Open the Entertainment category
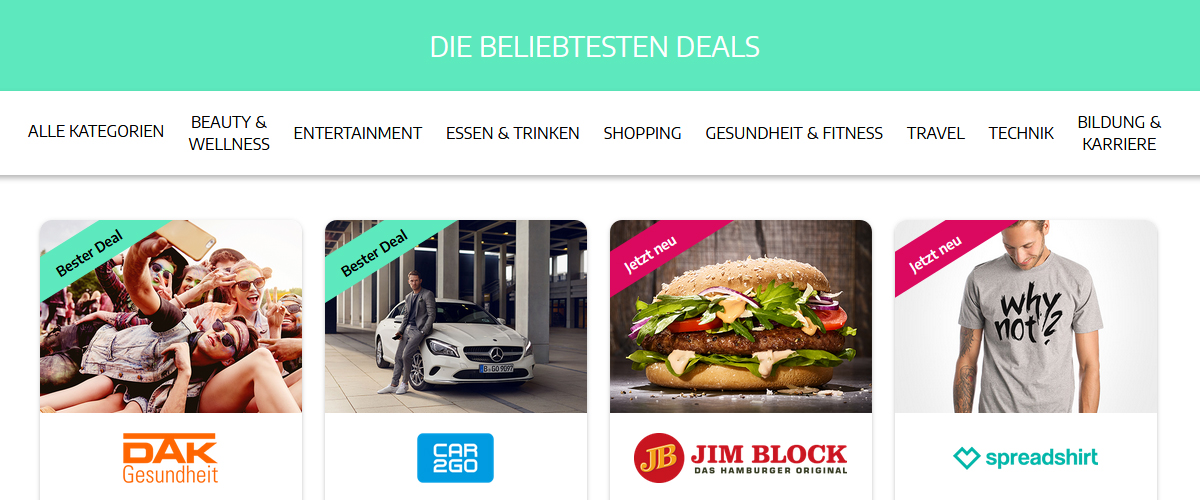 click(x=358, y=133)
